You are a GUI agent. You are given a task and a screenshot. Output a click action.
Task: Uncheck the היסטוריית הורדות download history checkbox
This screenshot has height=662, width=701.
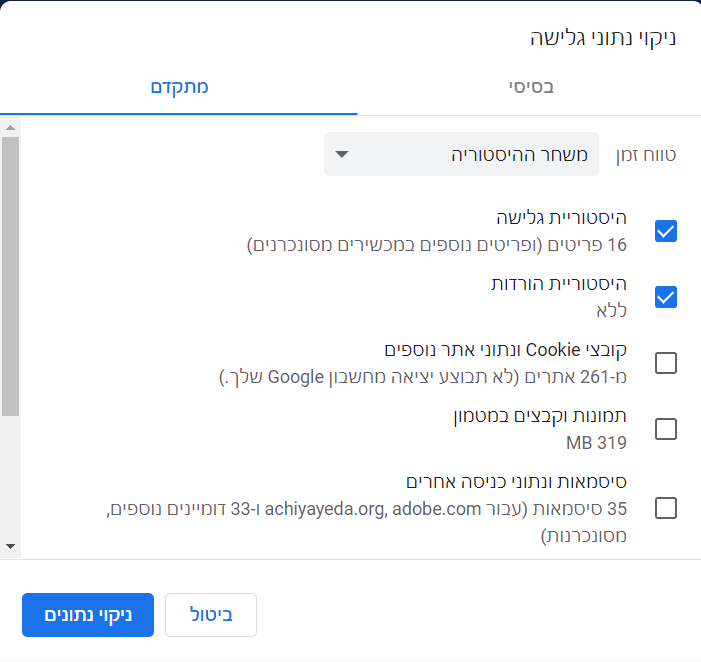666,297
